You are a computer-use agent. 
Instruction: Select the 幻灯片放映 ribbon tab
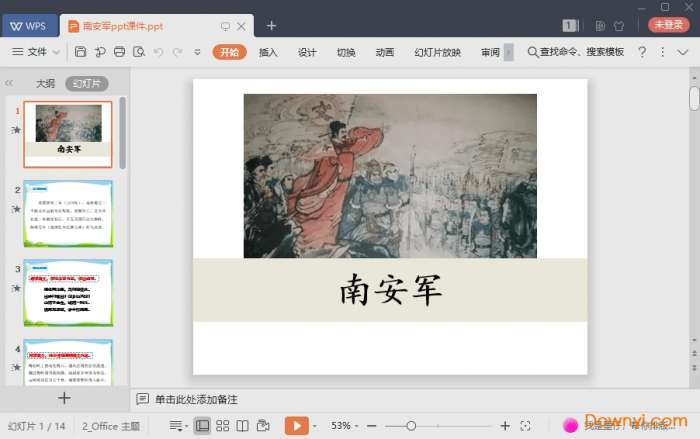[x=438, y=52]
